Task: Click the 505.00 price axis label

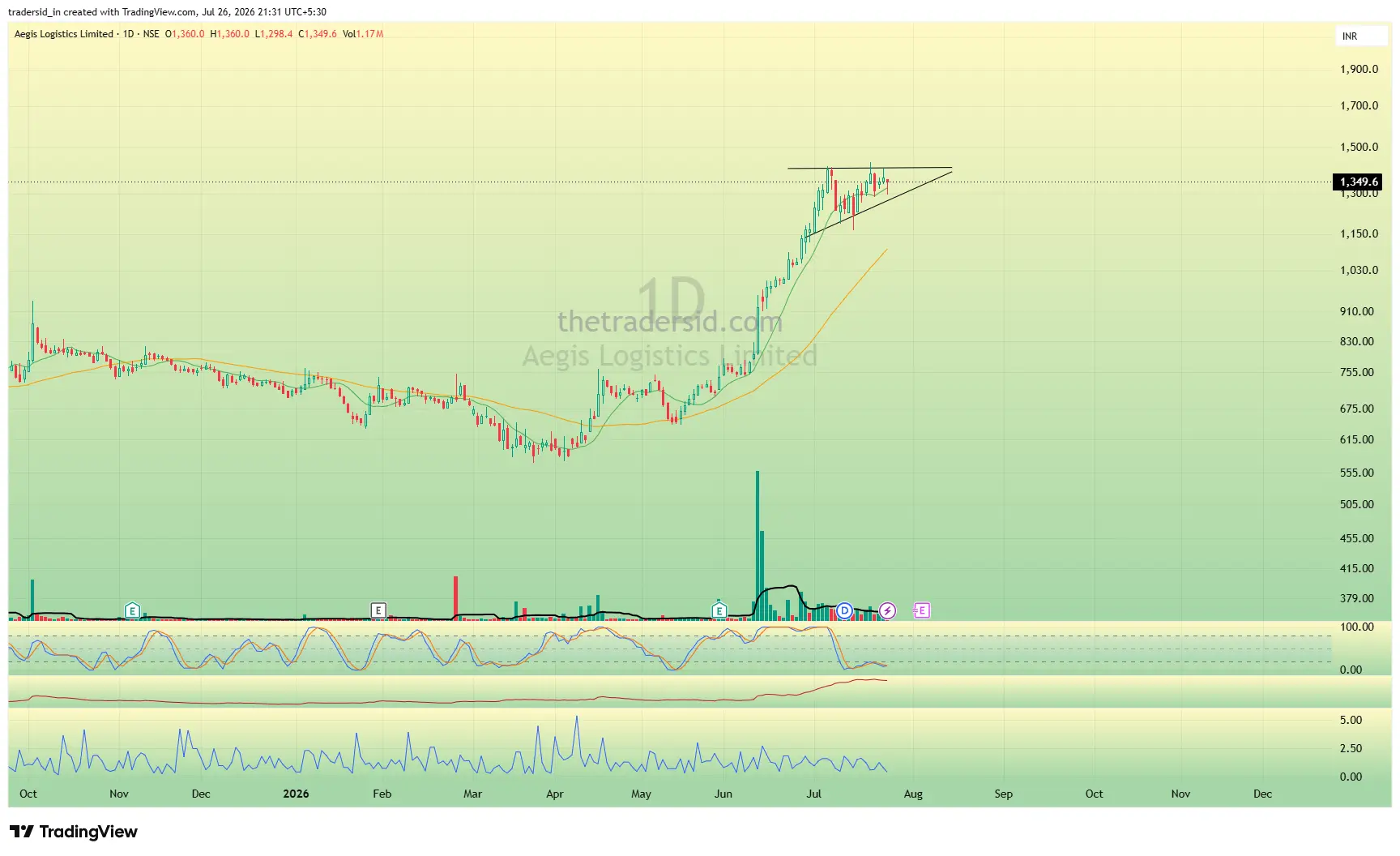Action: [x=1357, y=504]
